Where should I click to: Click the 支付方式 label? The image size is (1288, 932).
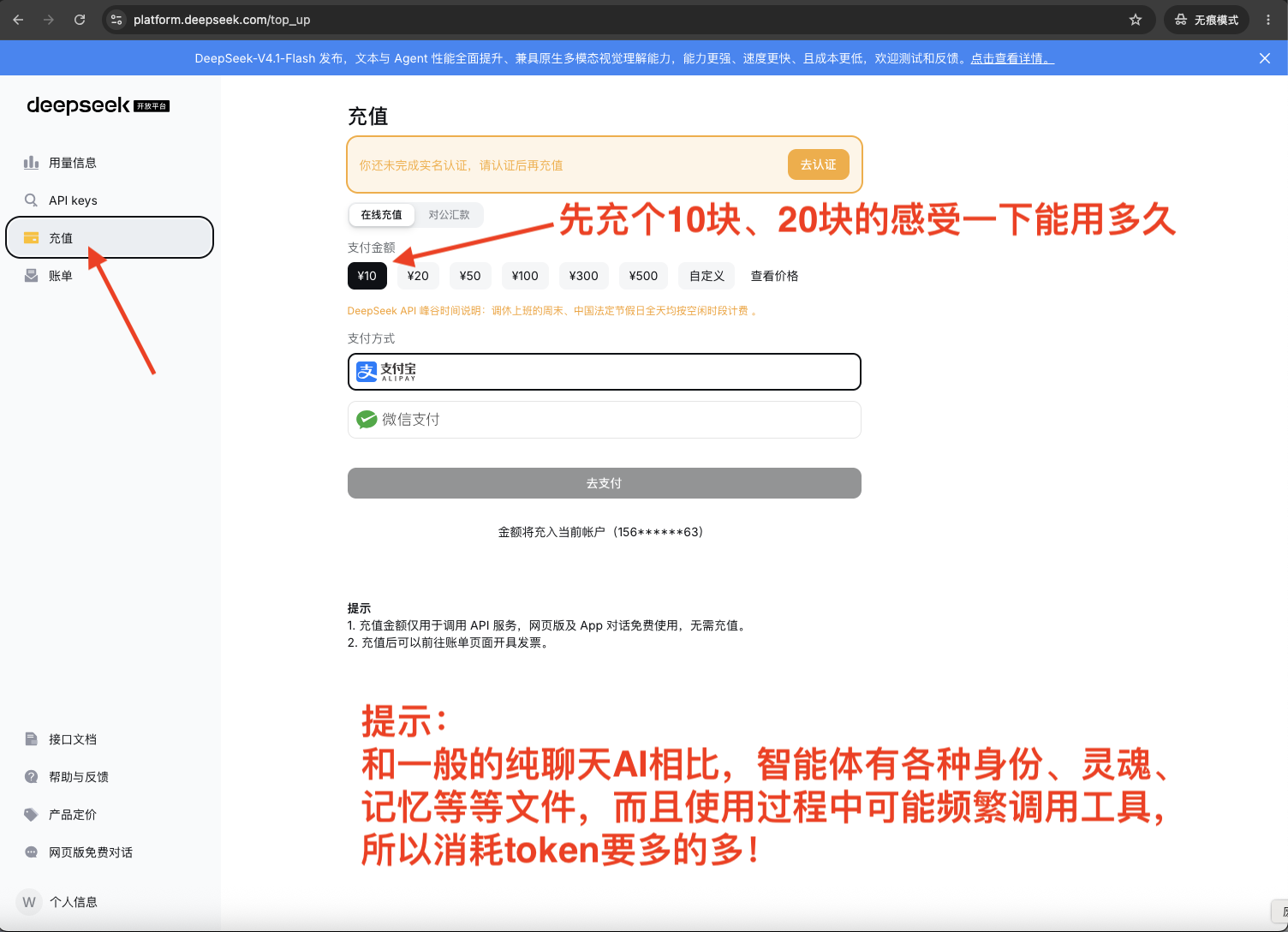pos(372,338)
